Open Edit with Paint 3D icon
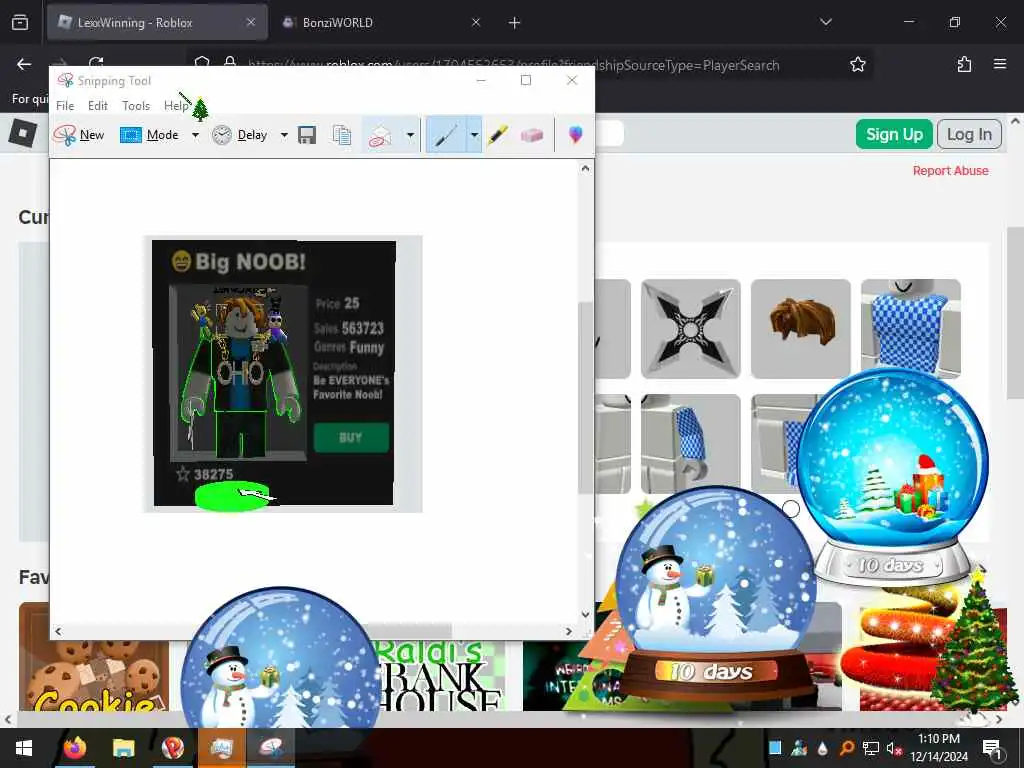This screenshot has width=1024, height=768. point(575,135)
